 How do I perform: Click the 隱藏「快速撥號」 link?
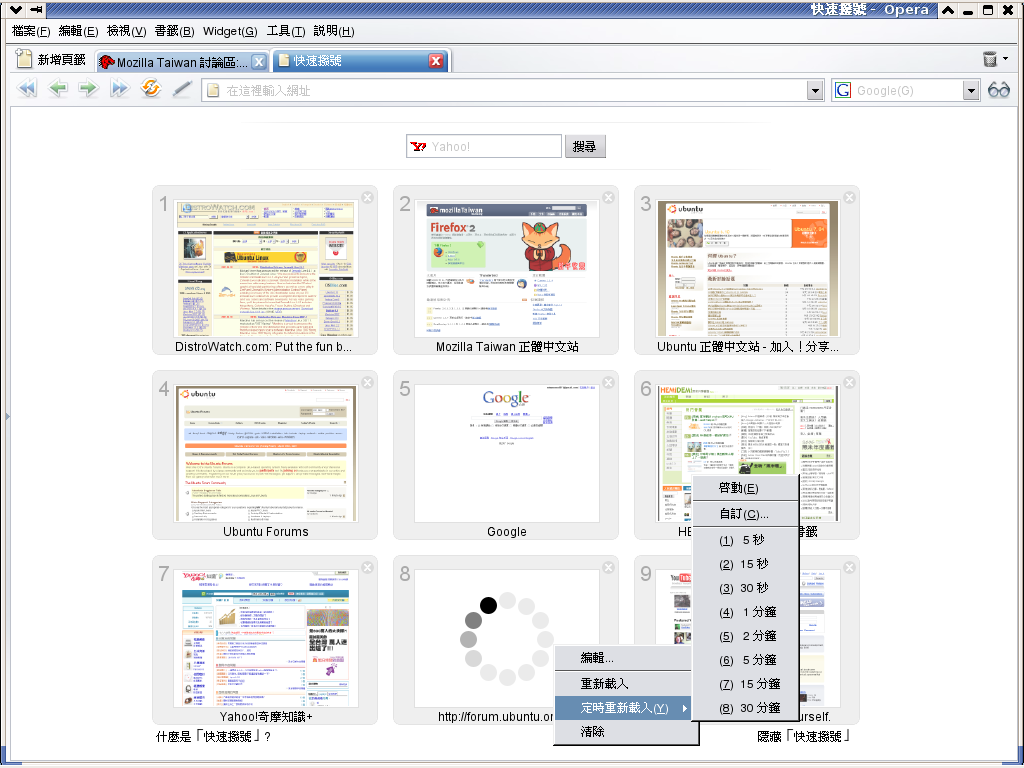point(805,737)
